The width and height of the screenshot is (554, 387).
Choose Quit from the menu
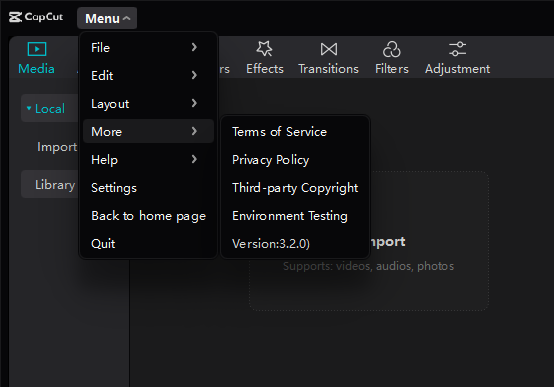(x=148, y=244)
